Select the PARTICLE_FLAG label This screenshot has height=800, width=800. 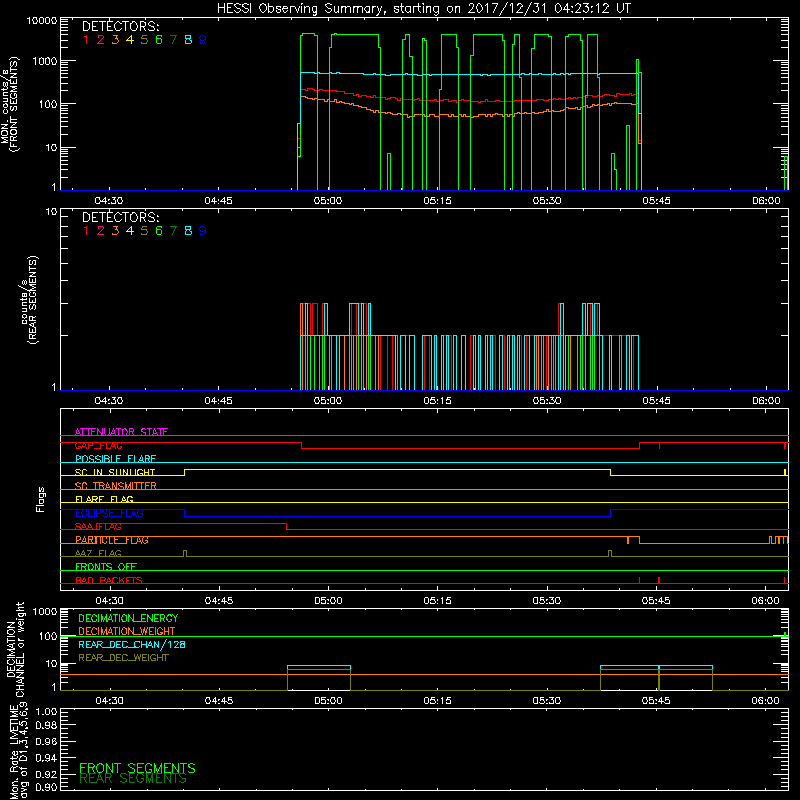112,540
